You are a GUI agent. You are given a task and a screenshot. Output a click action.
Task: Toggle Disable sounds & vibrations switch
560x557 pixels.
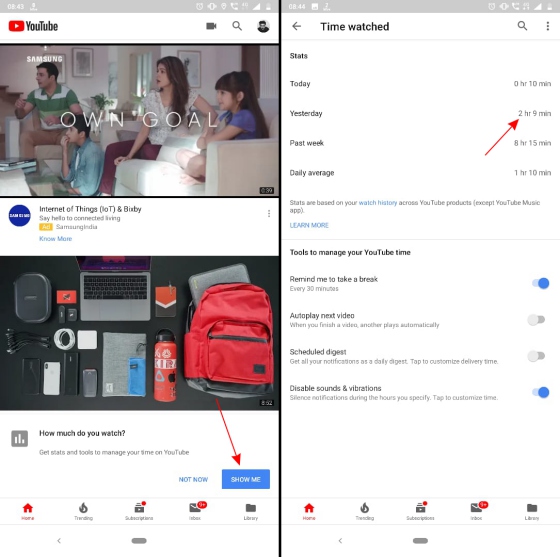[540, 392]
